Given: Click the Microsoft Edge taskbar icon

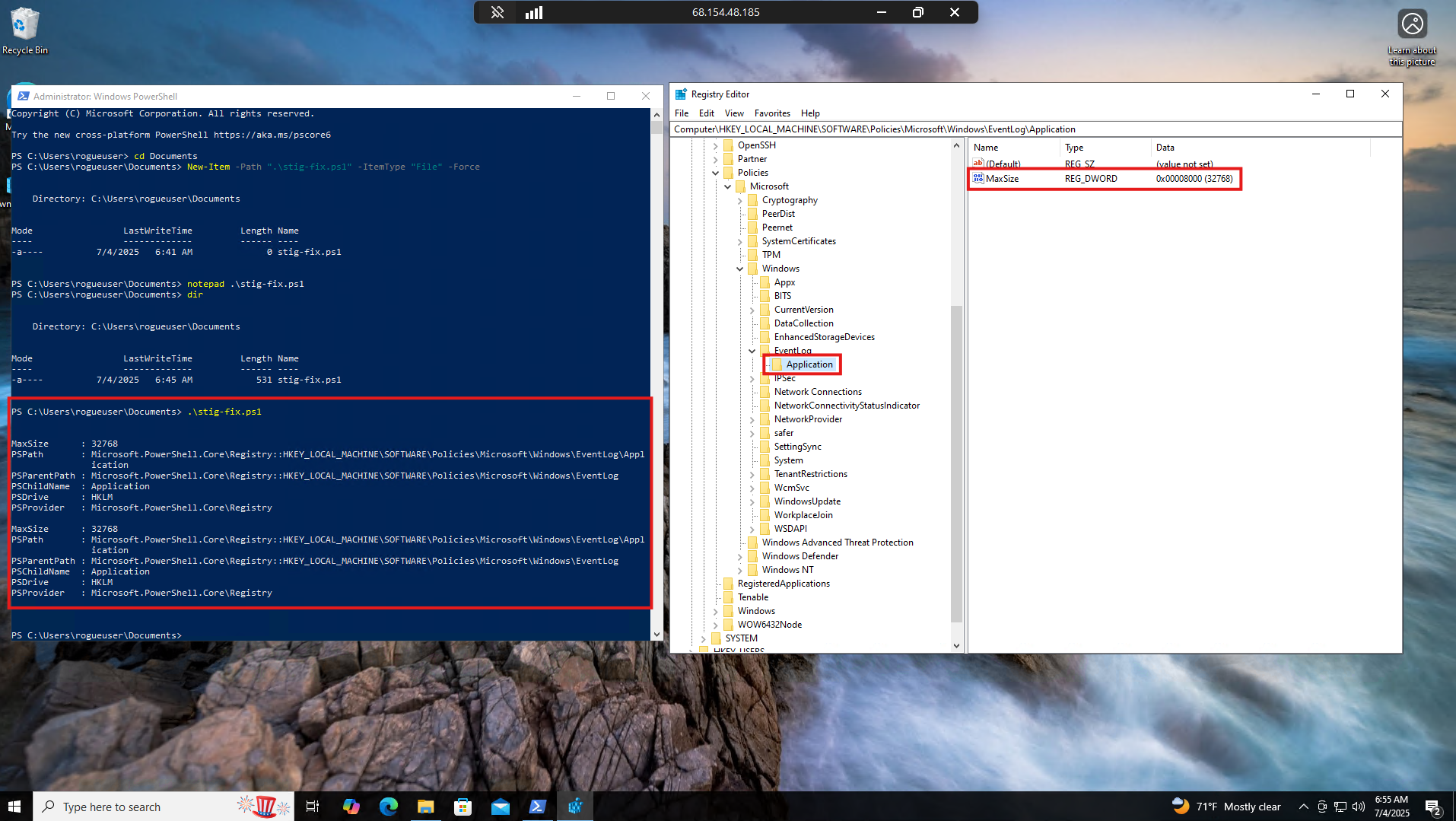Looking at the screenshot, I should click(x=389, y=807).
